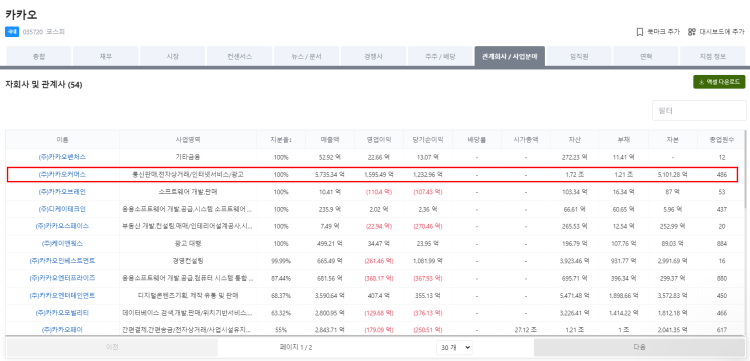The image size is (750, 361).
Task: Click the 87.44% stake value
Action: 281,278
